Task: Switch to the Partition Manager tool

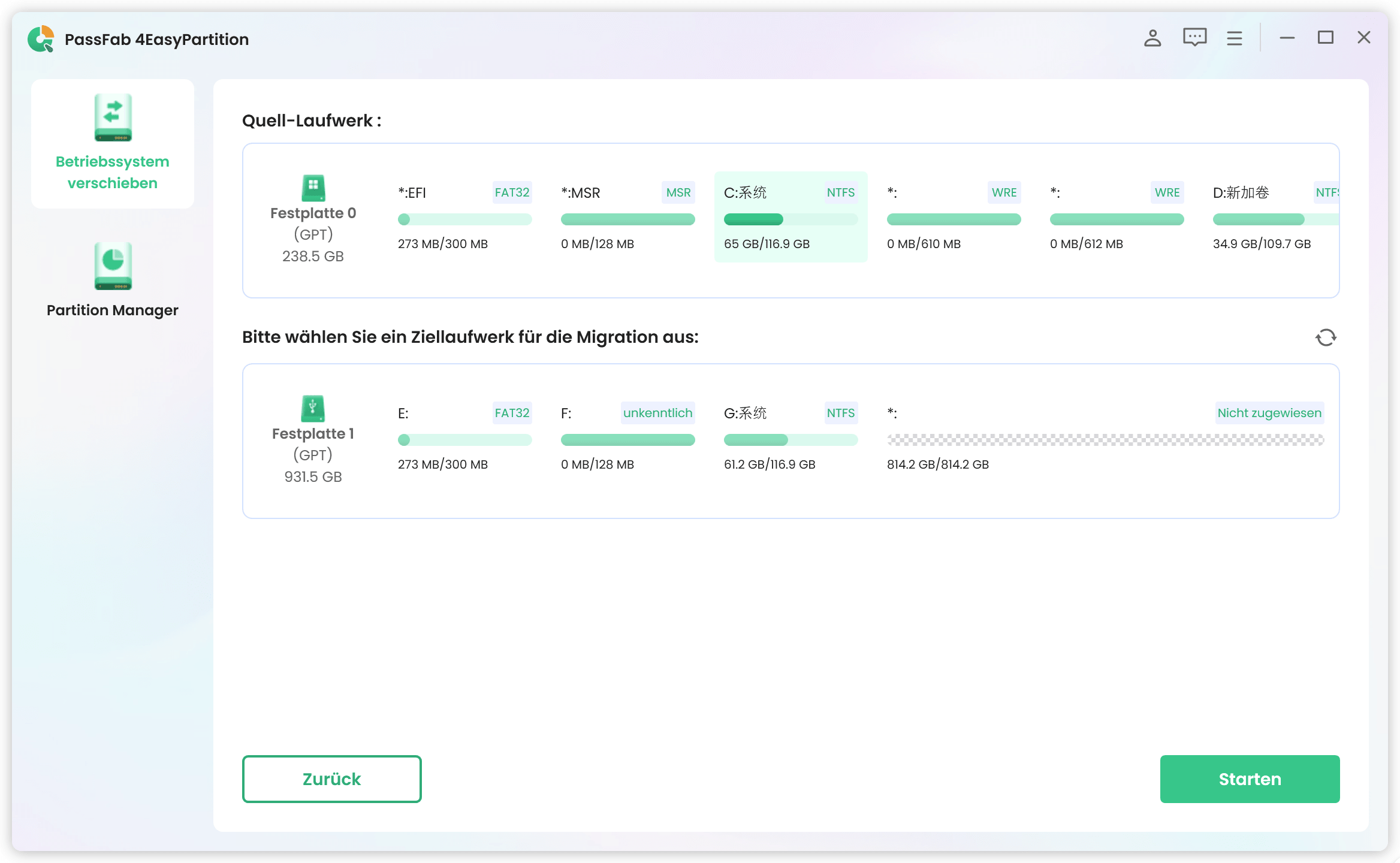Action: coord(113,280)
